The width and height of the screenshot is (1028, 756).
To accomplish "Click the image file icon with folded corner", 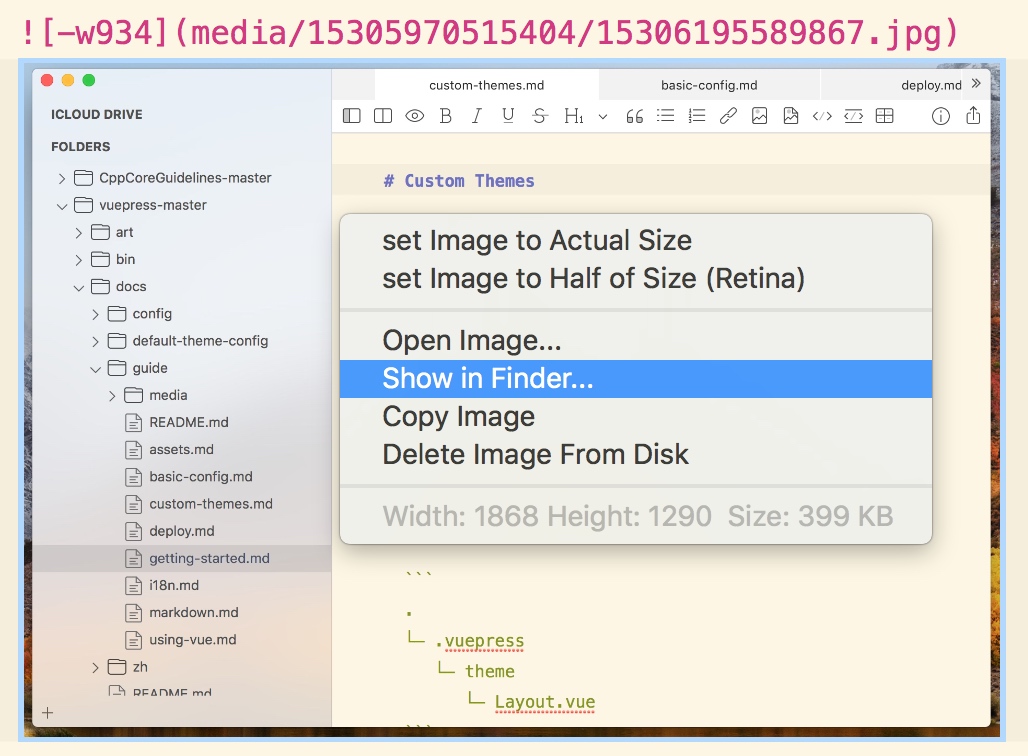I will [x=791, y=116].
